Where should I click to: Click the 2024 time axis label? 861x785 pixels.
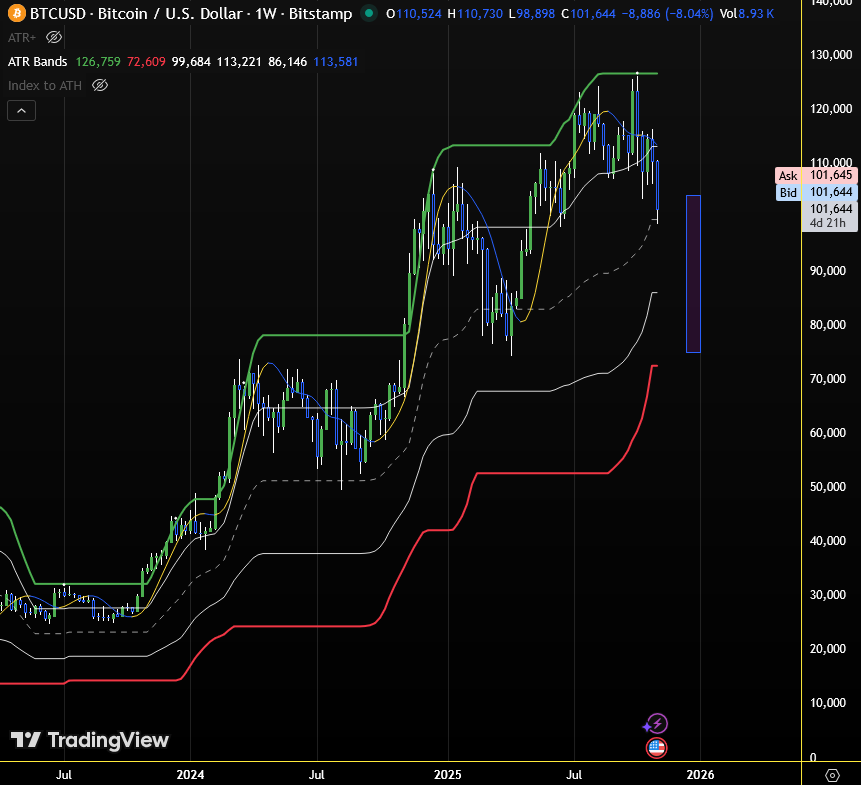point(190,775)
